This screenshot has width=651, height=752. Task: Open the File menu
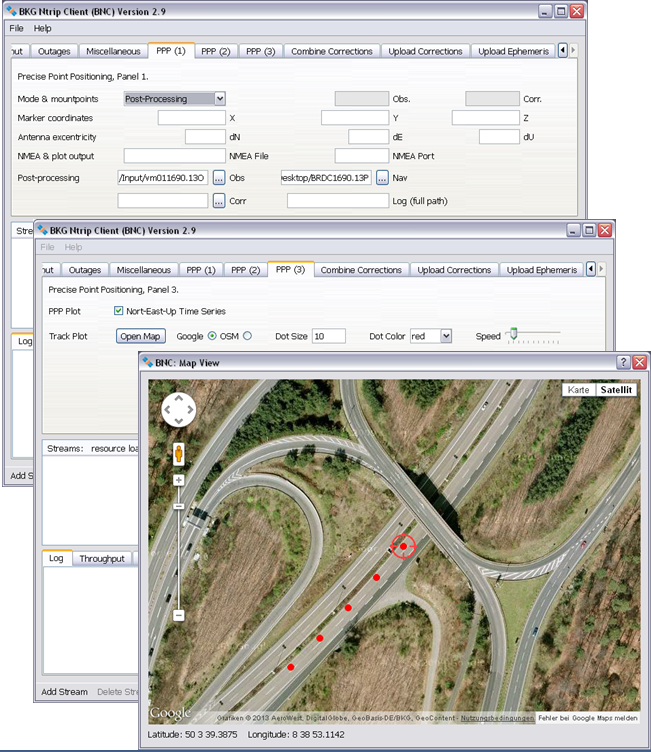coord(16,28)
